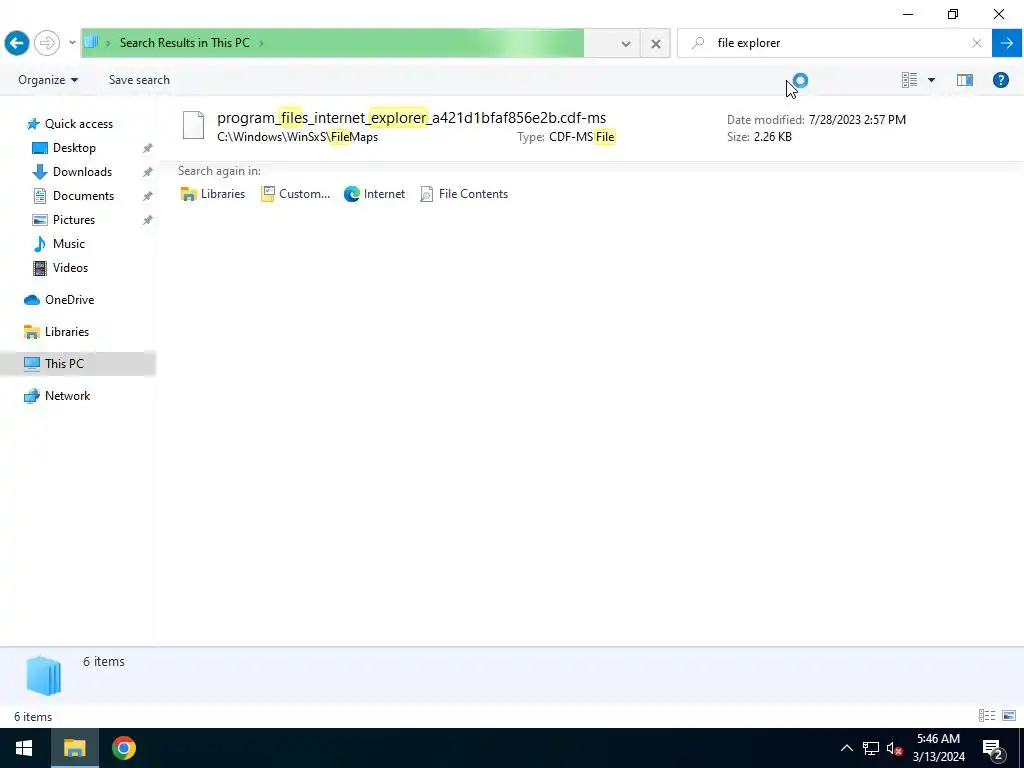Open the Organize menu
The height and width of the screenshot is (768, 1024).
(48, 80)
